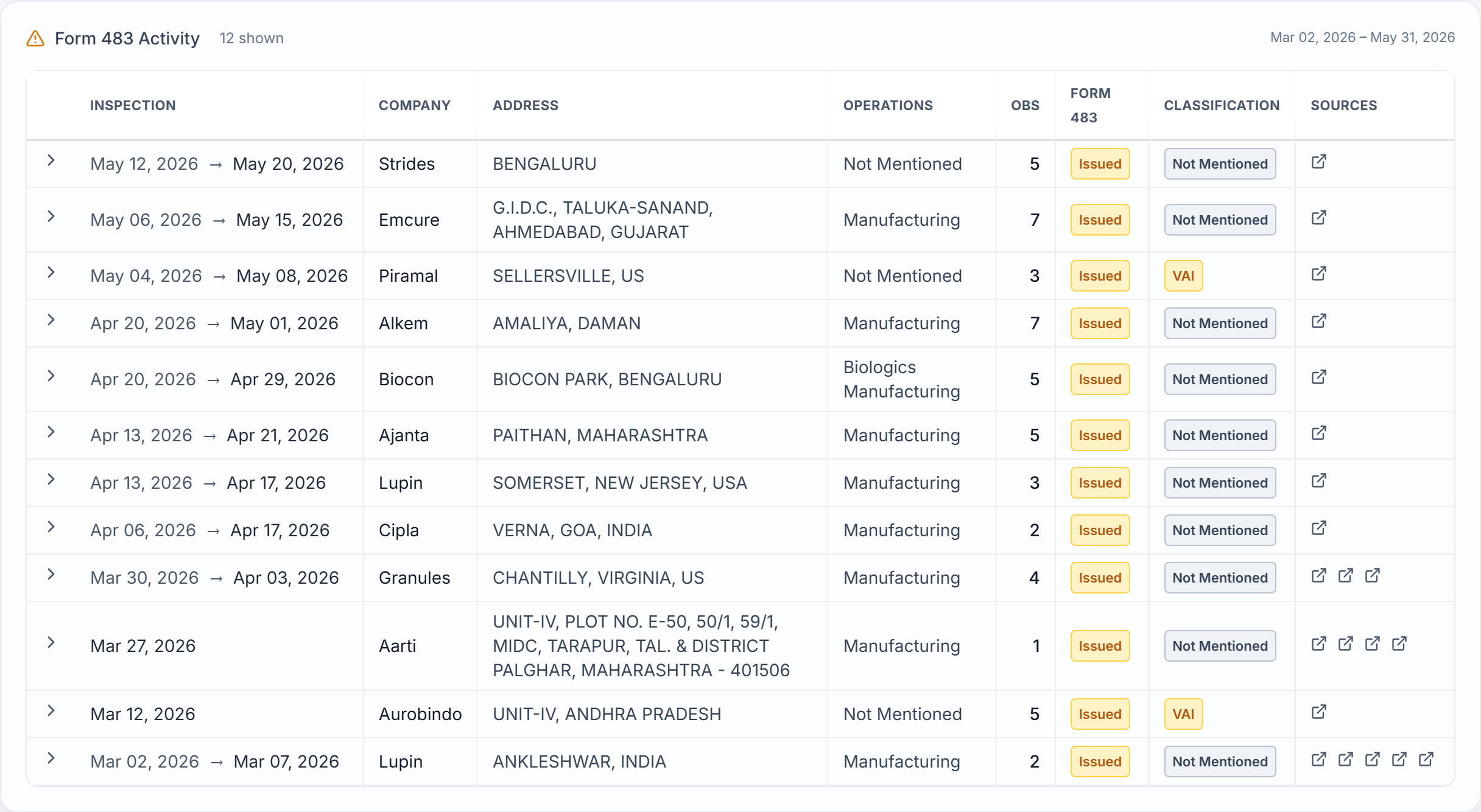The height and width of the screenshot is (812, 1481).
Task: Click the SOURCES column header
Action: click(x=1344, y=105)
